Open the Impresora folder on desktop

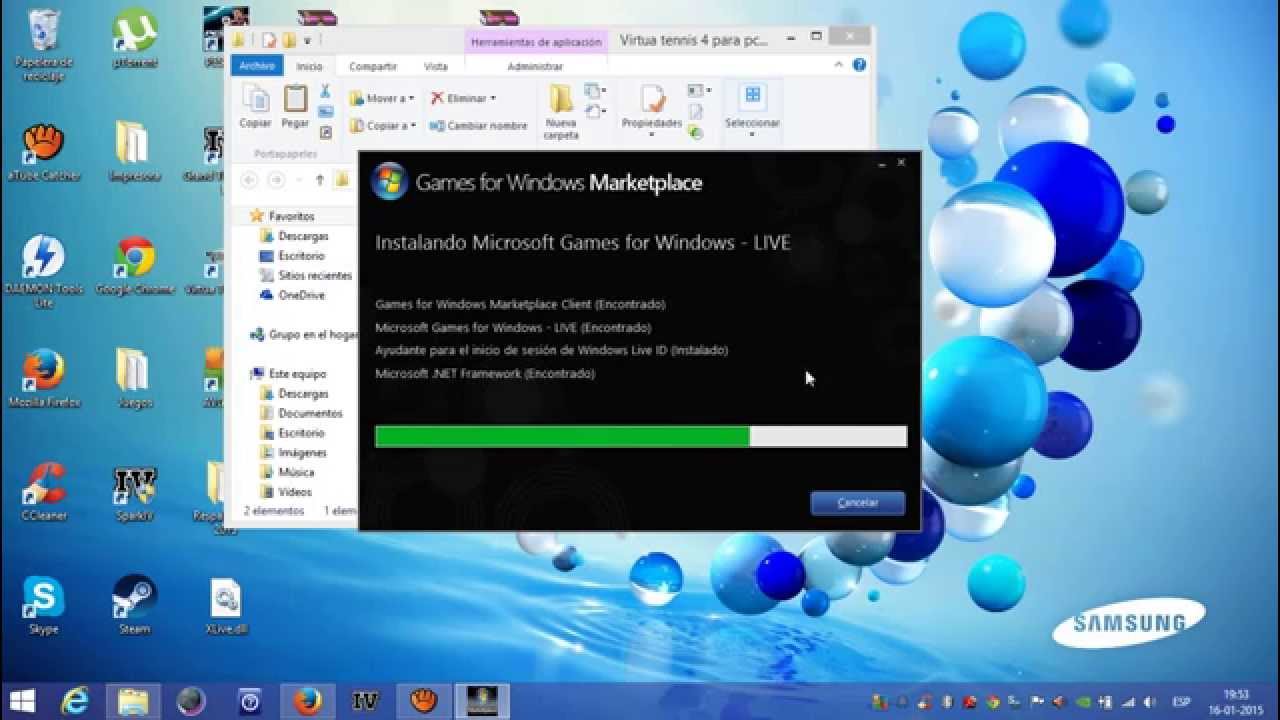click(x=135, y=153)
